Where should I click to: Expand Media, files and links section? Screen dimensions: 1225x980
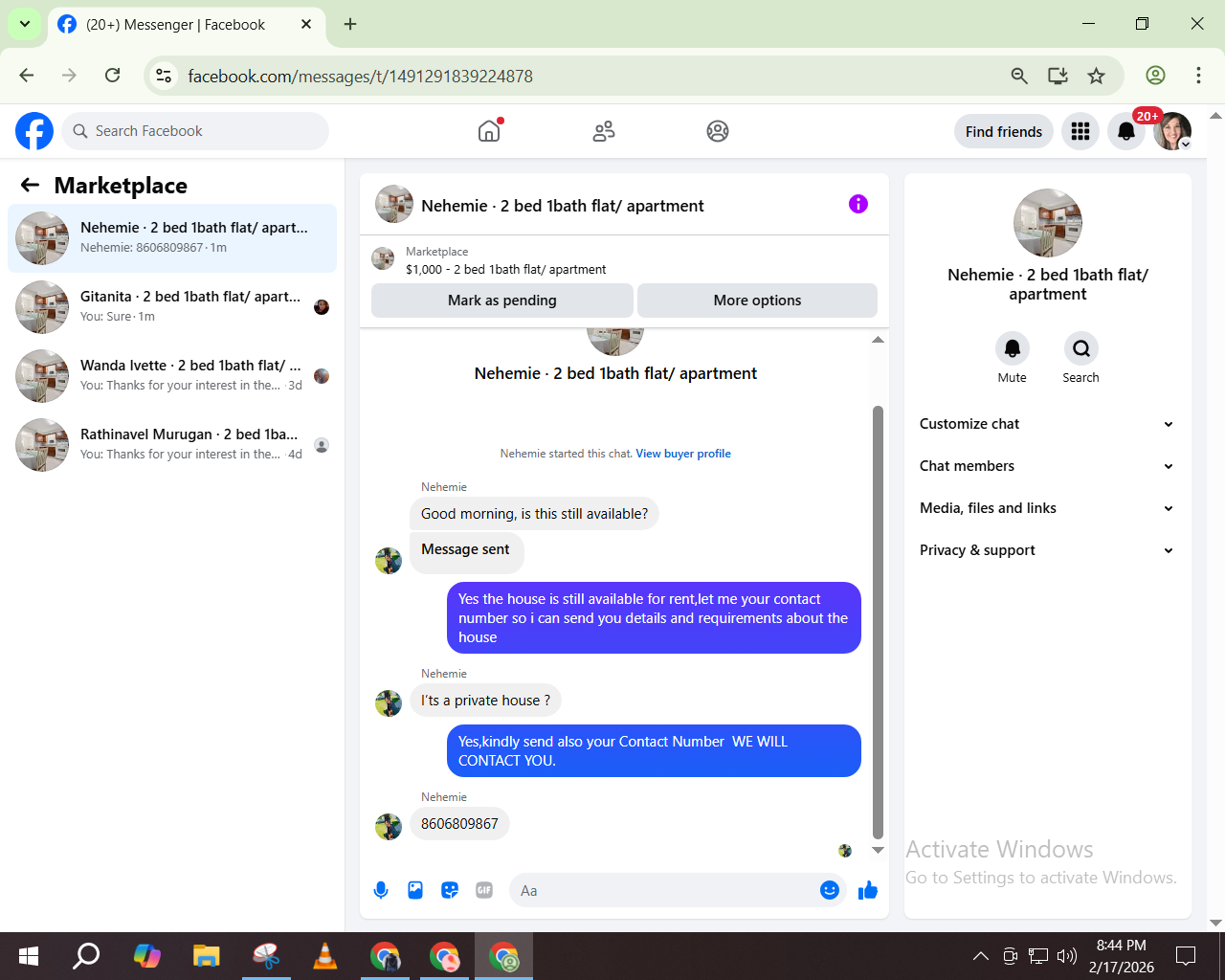[1047, 508]
